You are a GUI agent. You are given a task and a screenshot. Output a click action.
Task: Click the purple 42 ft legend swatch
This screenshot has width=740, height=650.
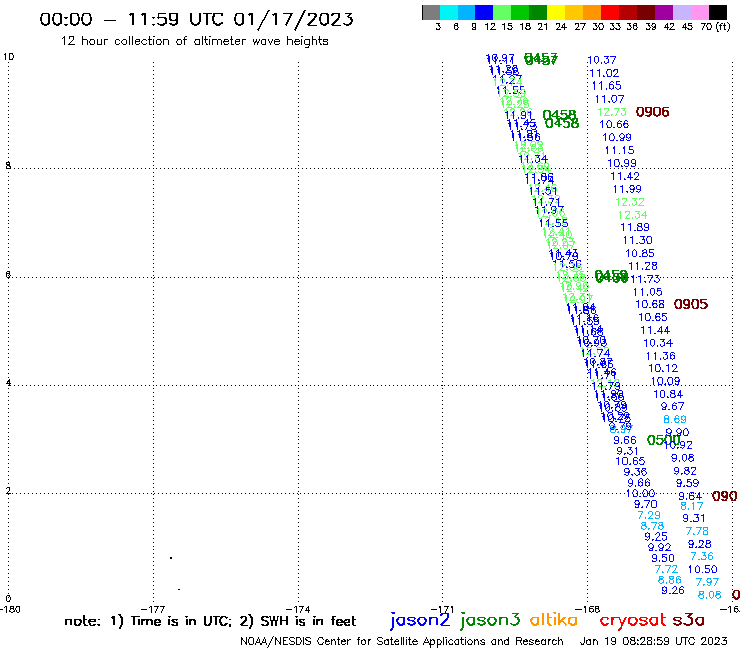pos(664,12)
